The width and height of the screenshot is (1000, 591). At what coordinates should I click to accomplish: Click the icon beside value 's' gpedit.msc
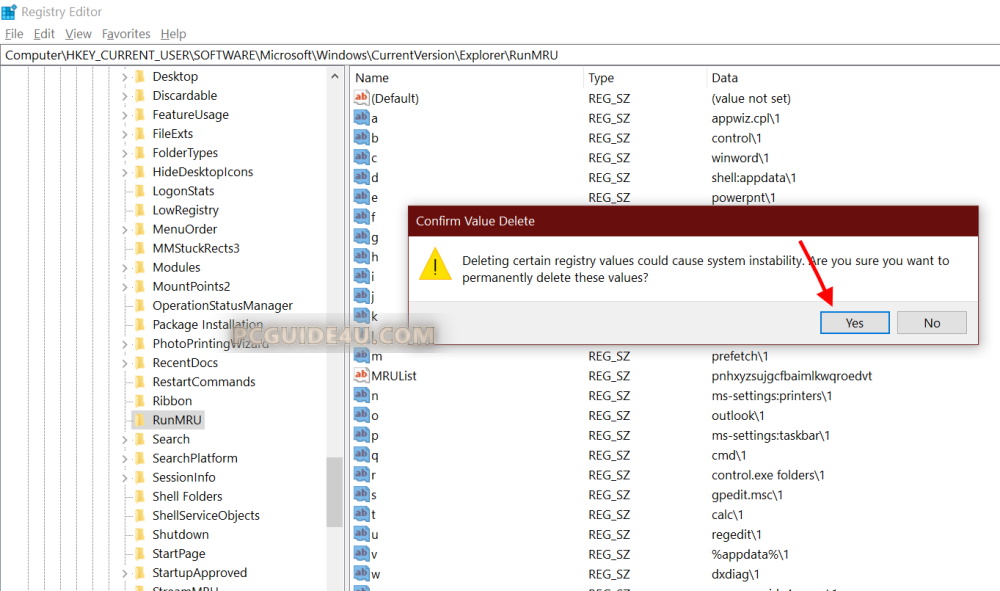(362, 495)
